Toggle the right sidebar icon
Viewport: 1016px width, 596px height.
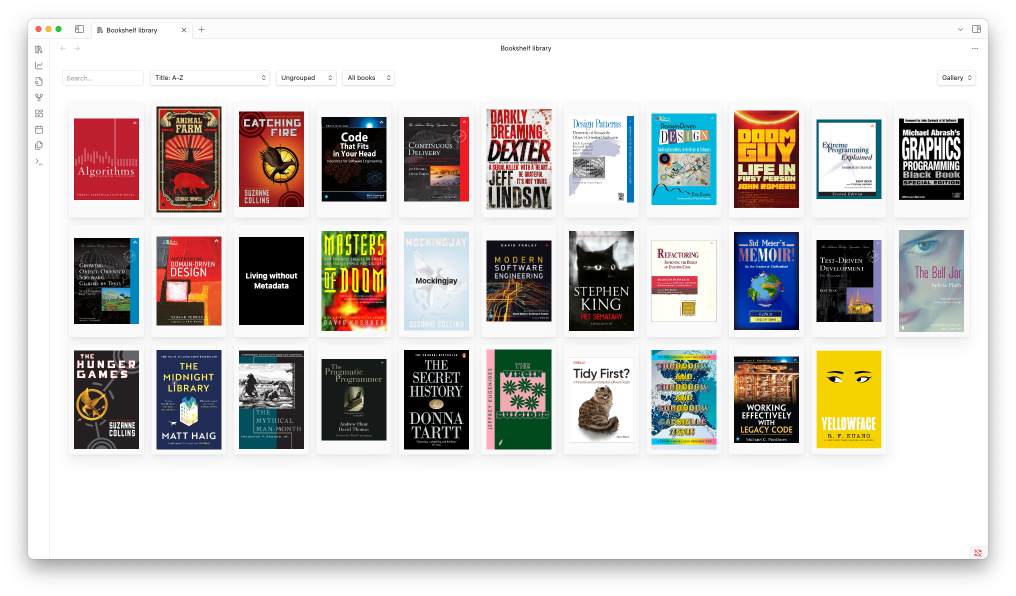coord(976,29)
